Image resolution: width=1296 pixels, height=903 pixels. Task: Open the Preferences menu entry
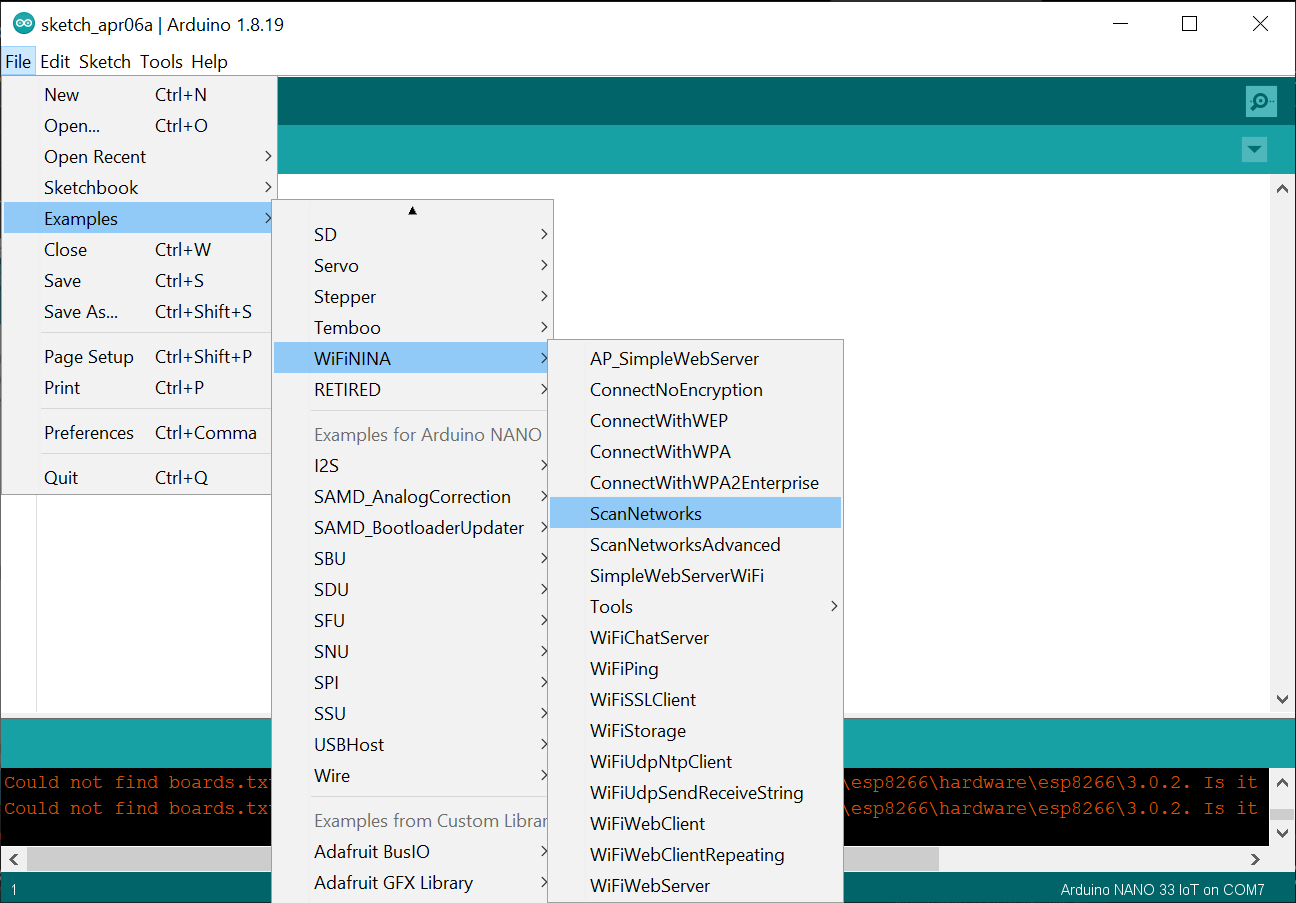point(89,433)
